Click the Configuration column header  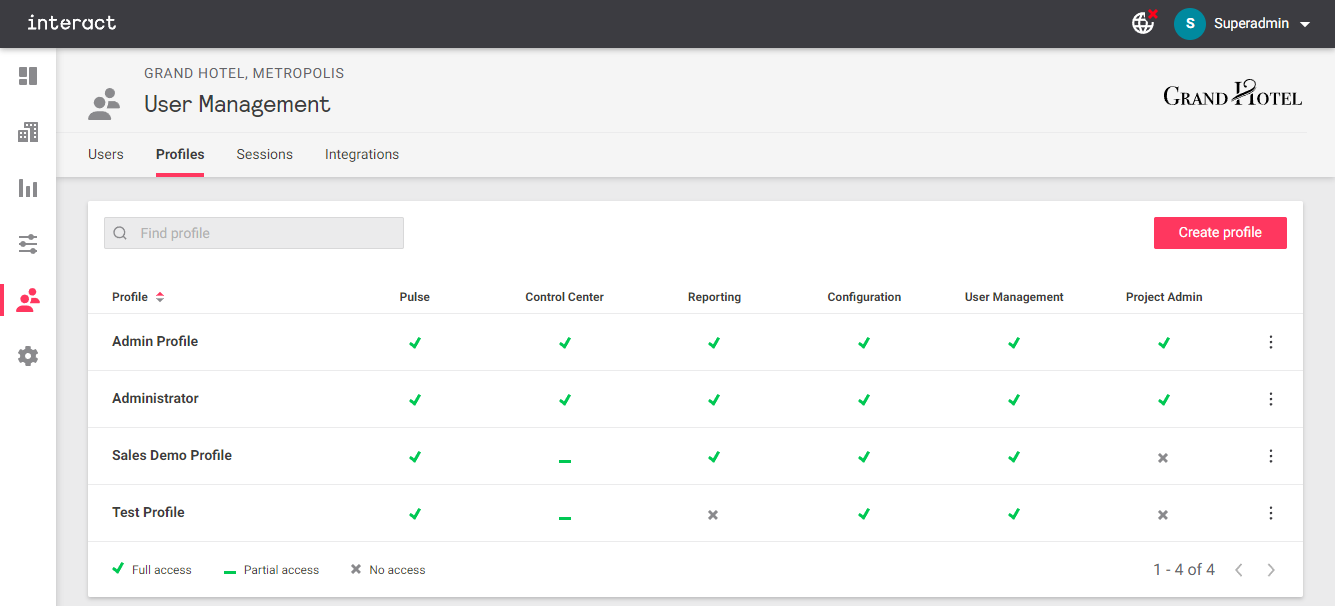pos(864,297)
